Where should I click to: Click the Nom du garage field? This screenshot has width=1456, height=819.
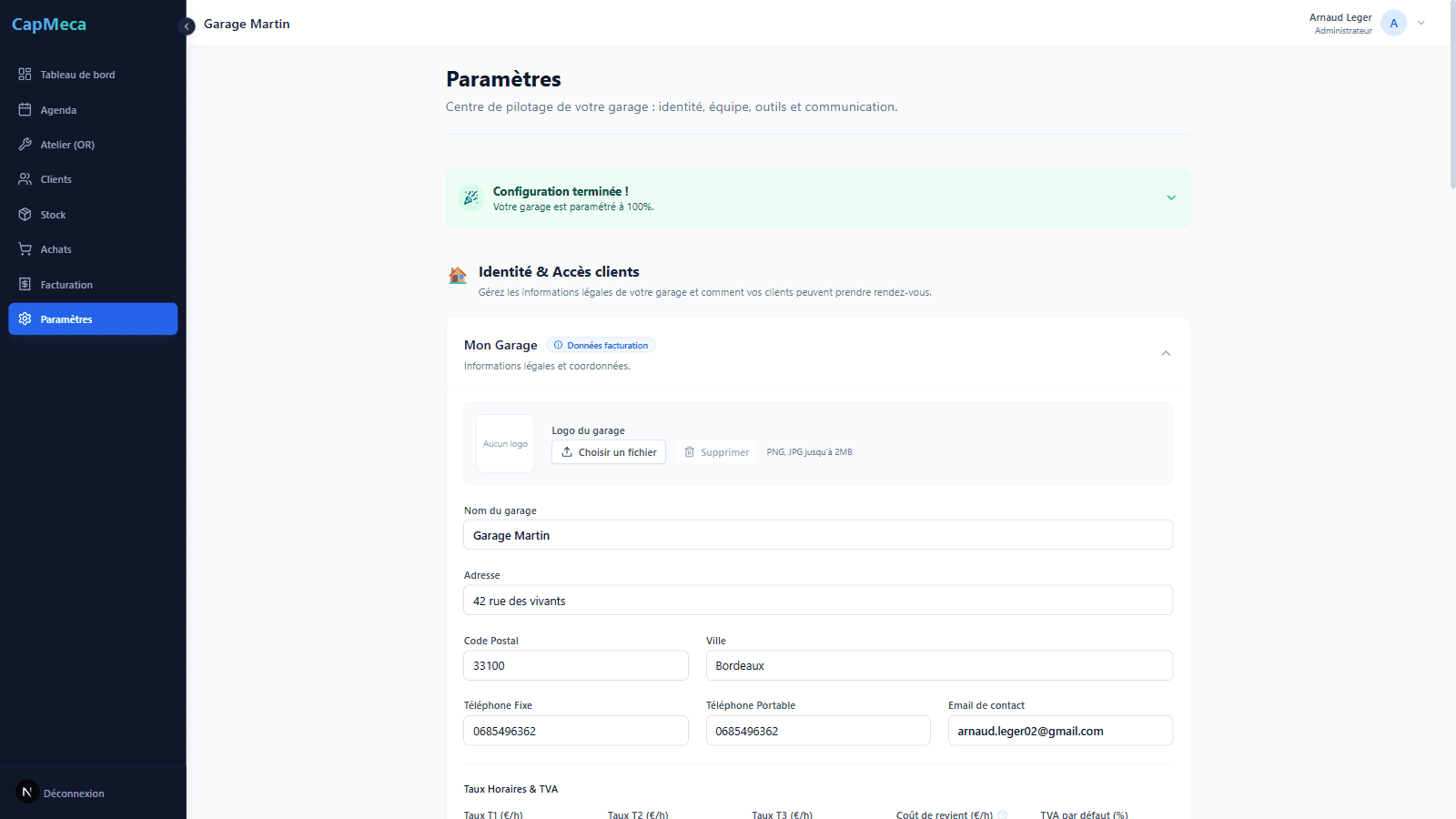coord(817,535)
